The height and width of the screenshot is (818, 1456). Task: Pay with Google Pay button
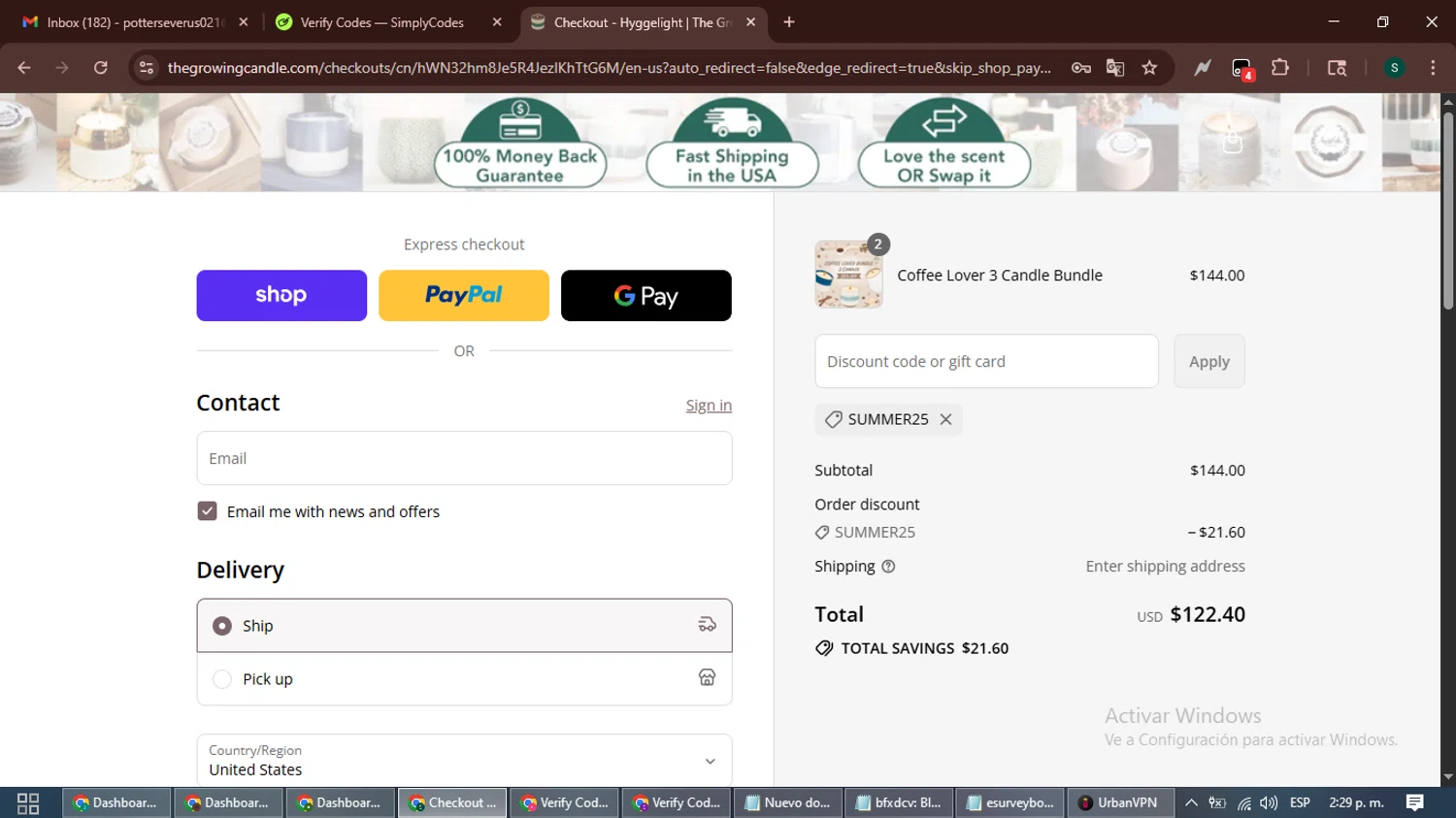click(646, 296)
